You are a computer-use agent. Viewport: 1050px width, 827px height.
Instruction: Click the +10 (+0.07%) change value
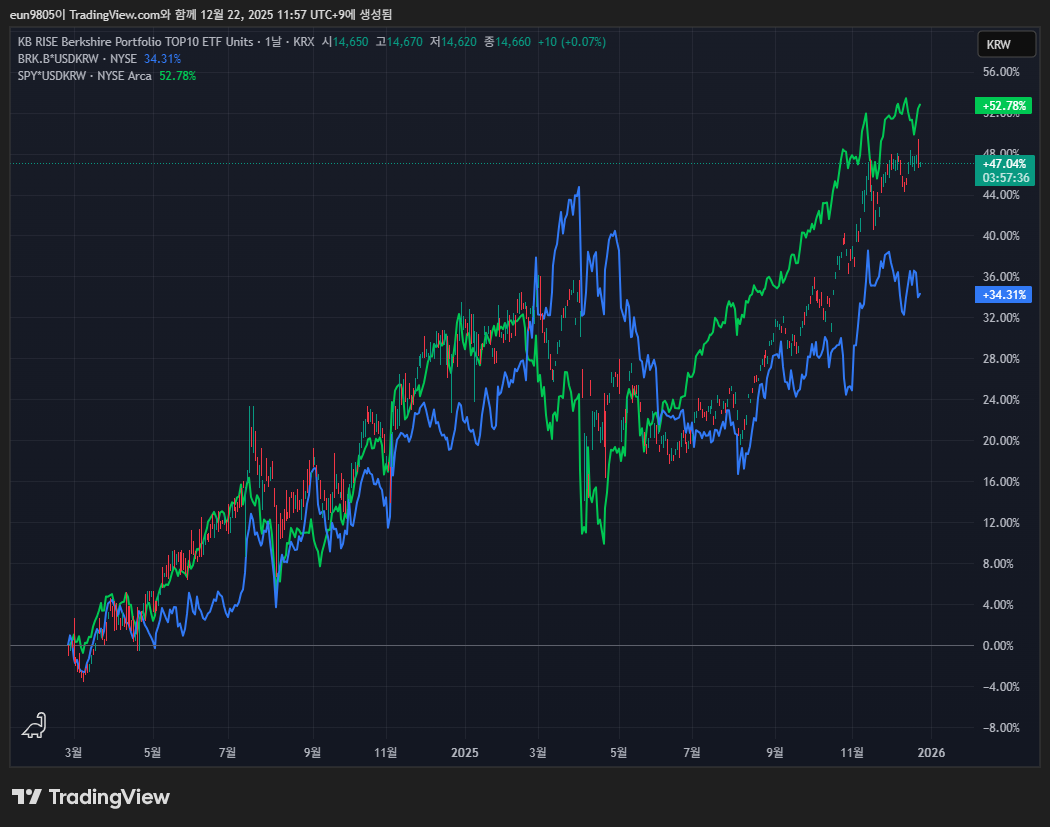coord(572,42)
